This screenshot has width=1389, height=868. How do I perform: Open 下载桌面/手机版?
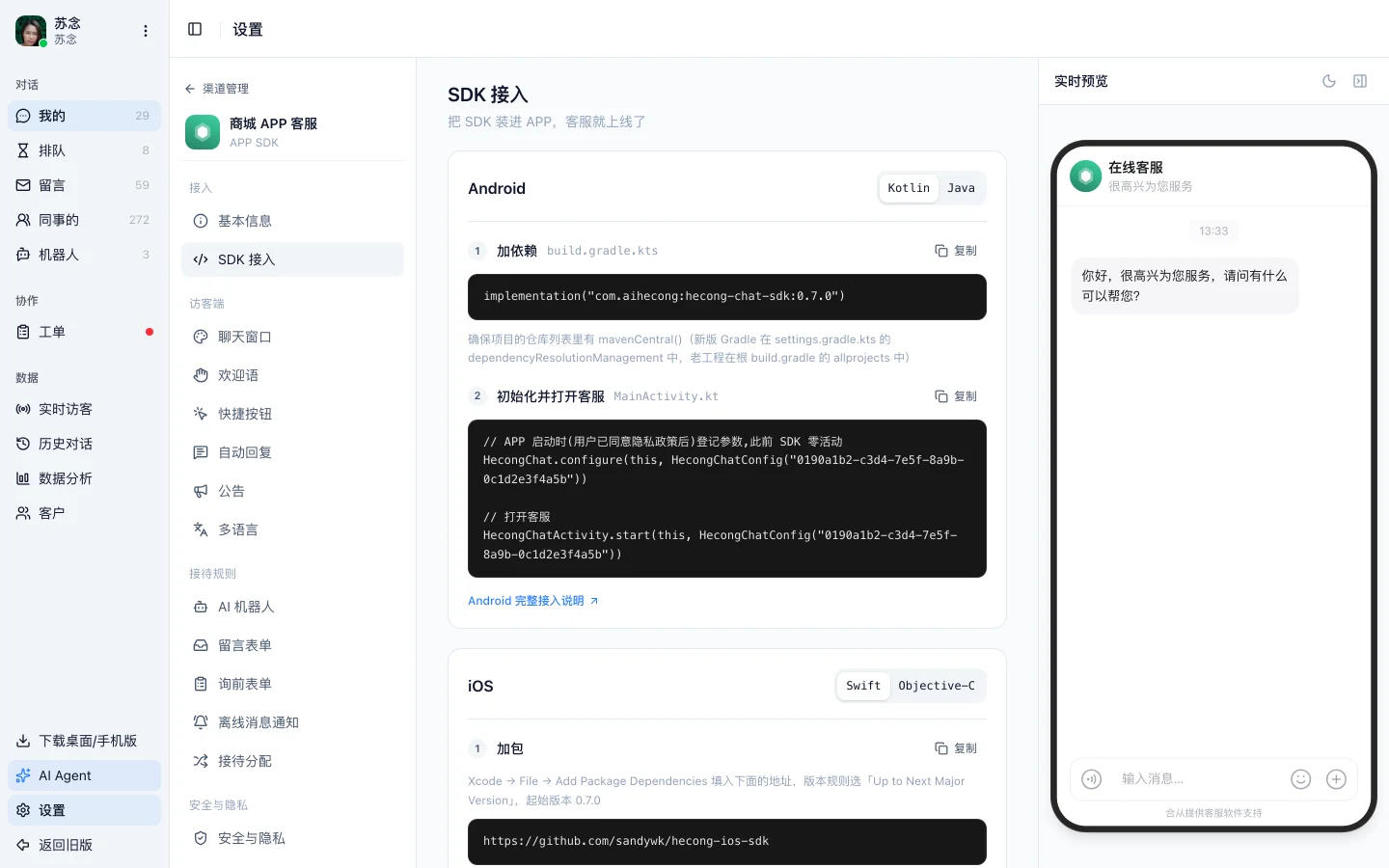(84, 741)
